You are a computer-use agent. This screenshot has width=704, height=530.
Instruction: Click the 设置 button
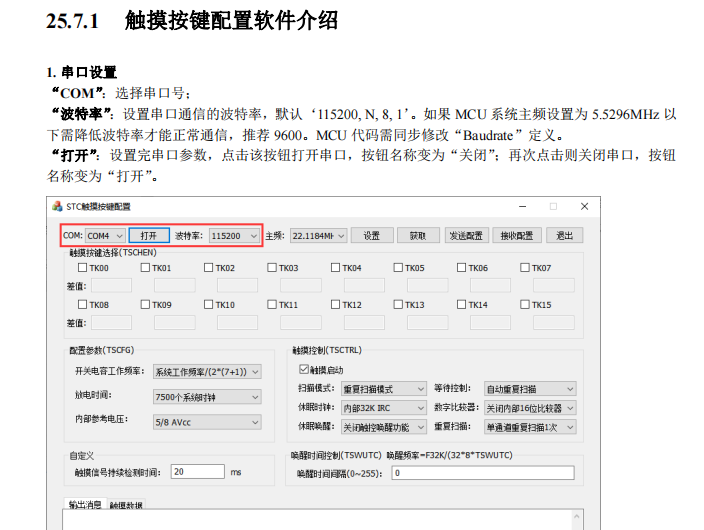pos(371,236)
